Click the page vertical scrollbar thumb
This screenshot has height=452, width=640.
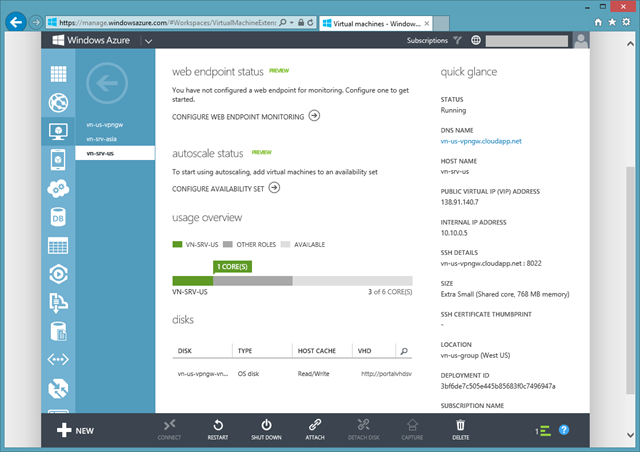click(x=630, y=281)
